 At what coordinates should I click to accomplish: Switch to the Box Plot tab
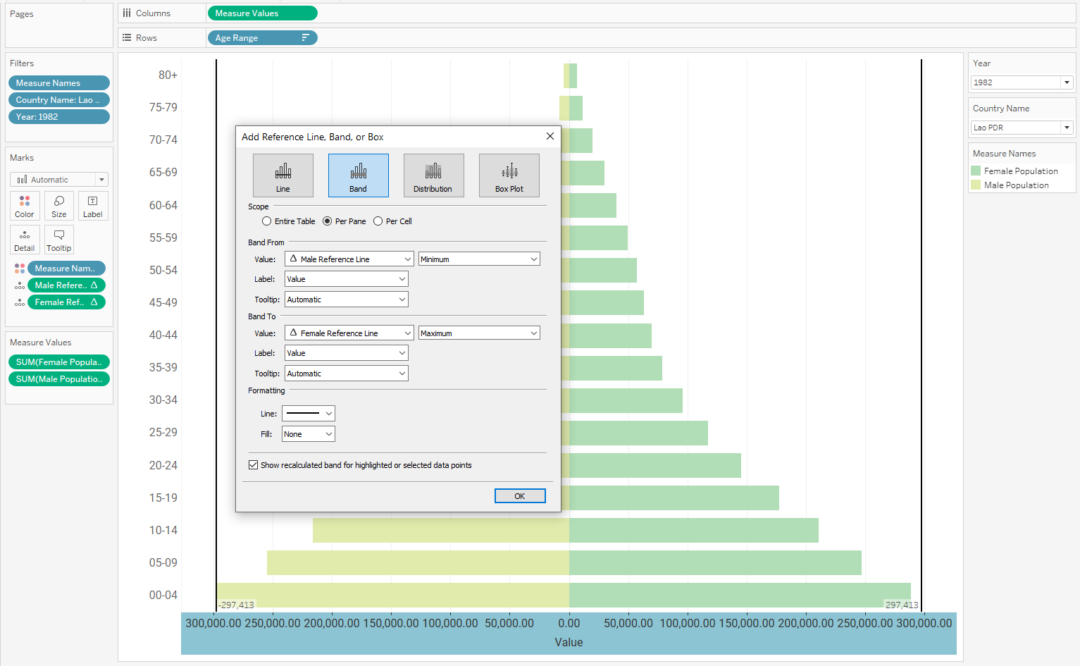(509, 174)
